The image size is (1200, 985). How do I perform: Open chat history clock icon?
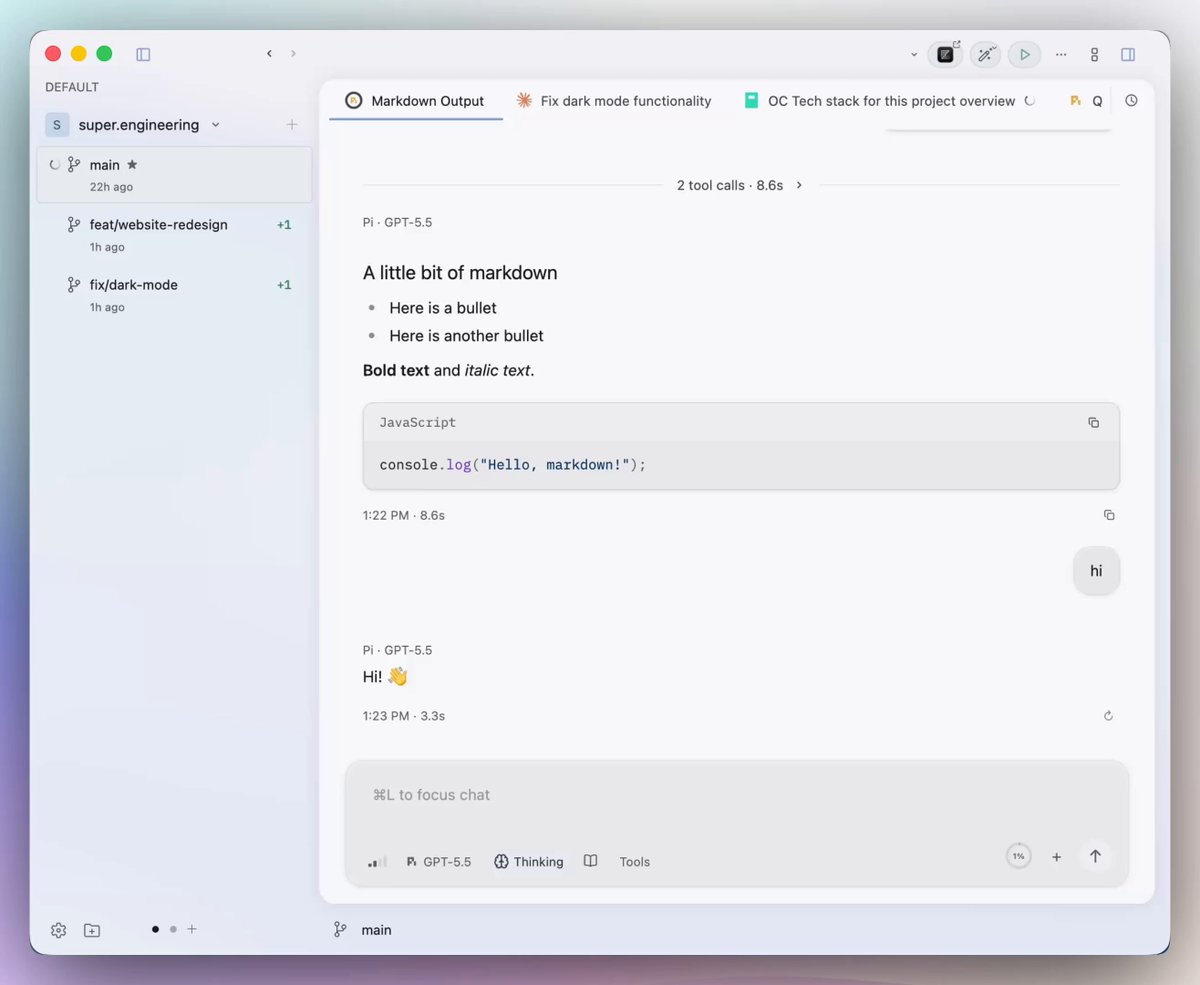point(1131,101)
